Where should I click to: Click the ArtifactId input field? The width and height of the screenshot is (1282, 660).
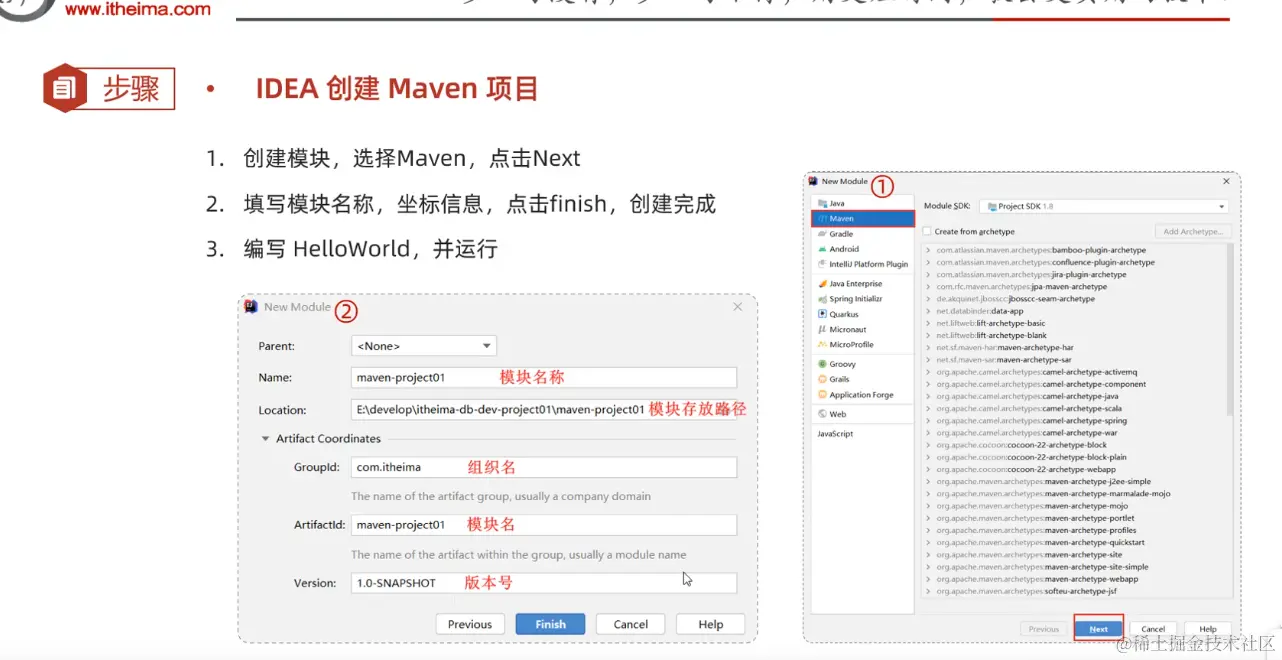544,525
